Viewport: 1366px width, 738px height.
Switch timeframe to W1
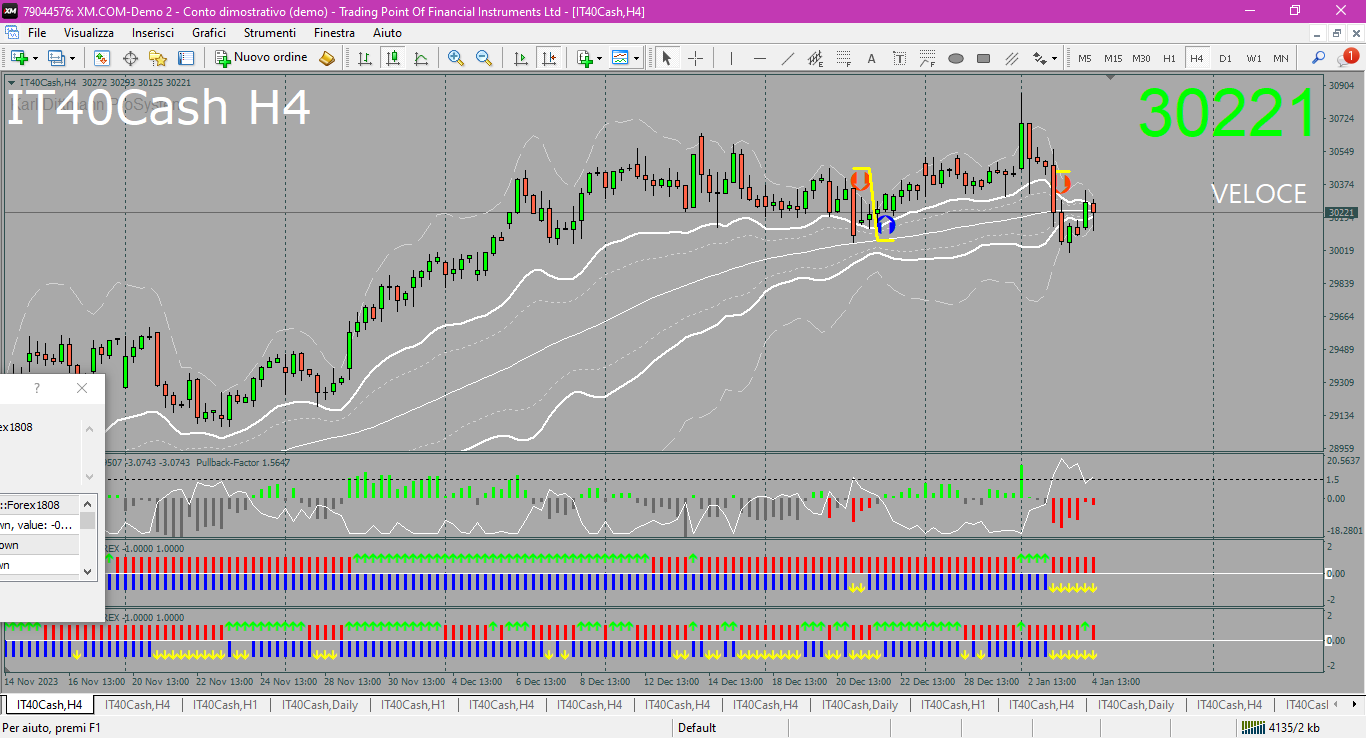[x=1253, y=58]
